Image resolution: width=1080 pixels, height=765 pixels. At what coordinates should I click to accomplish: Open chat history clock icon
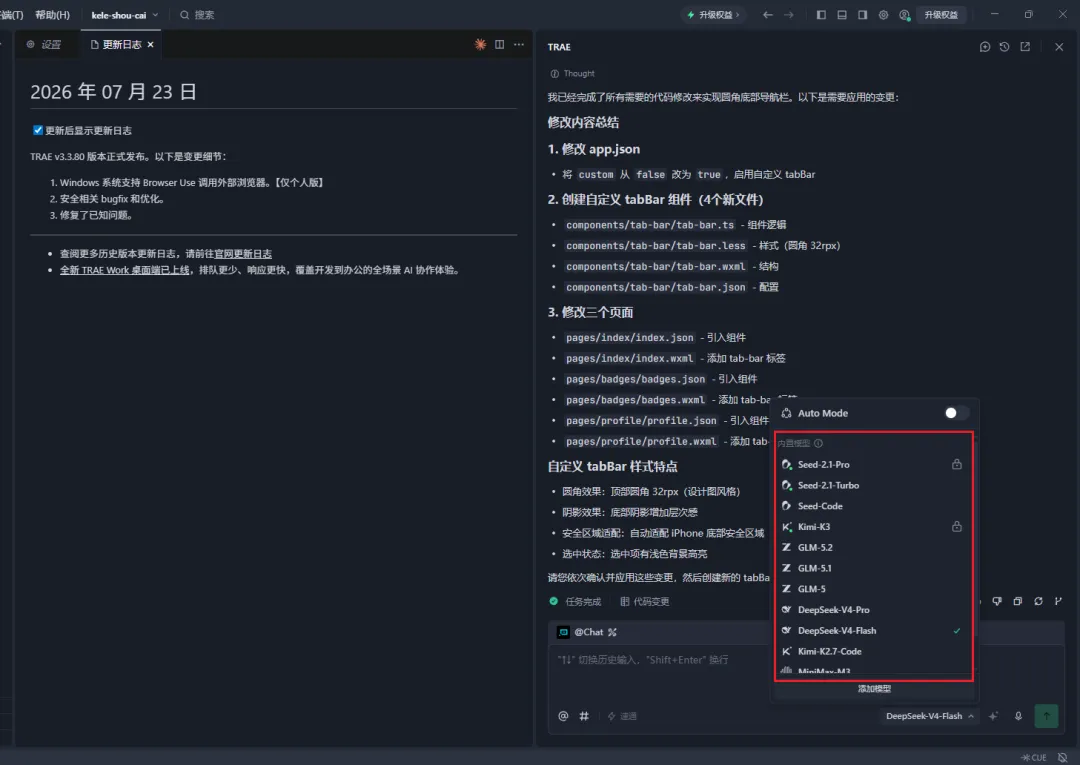coord(1004,47)
